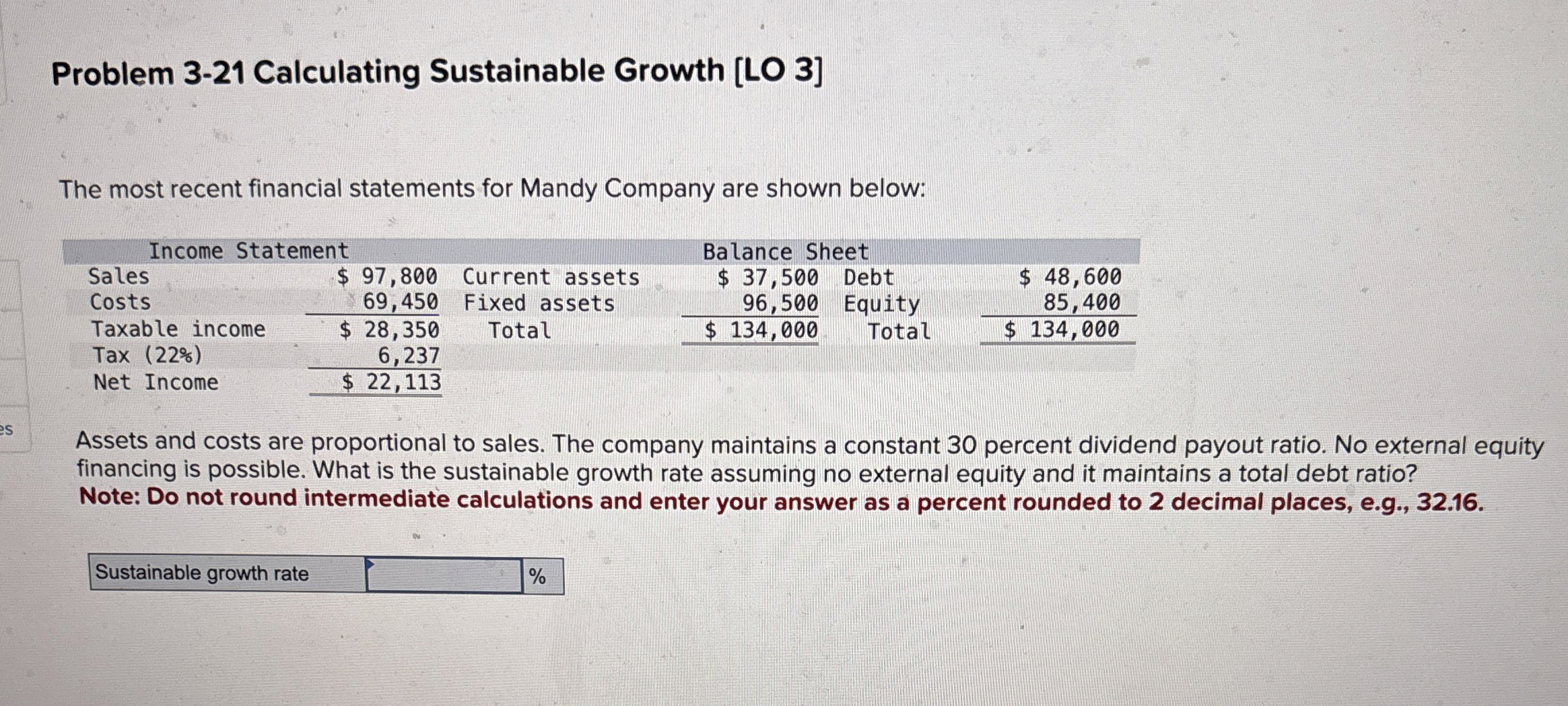This screenshot has height=706, width=1568.
Task: Select the Net Income value $22,113
Action: point(391,383)
